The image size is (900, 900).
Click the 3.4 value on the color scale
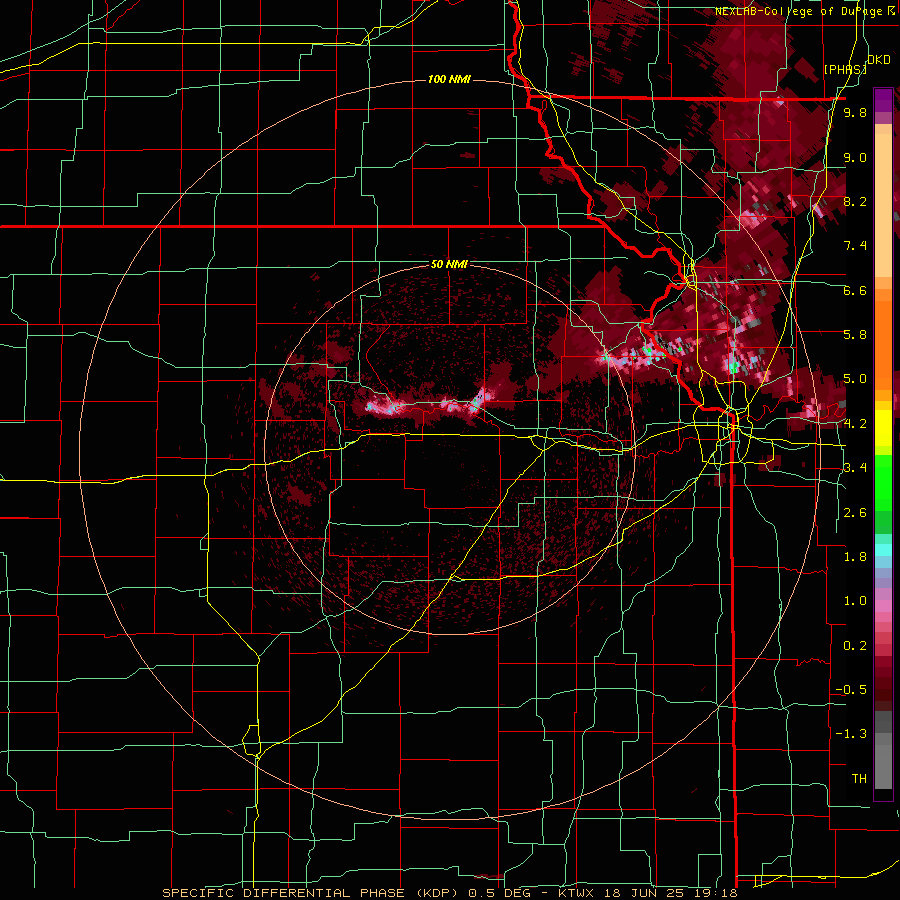coord(855,468)
